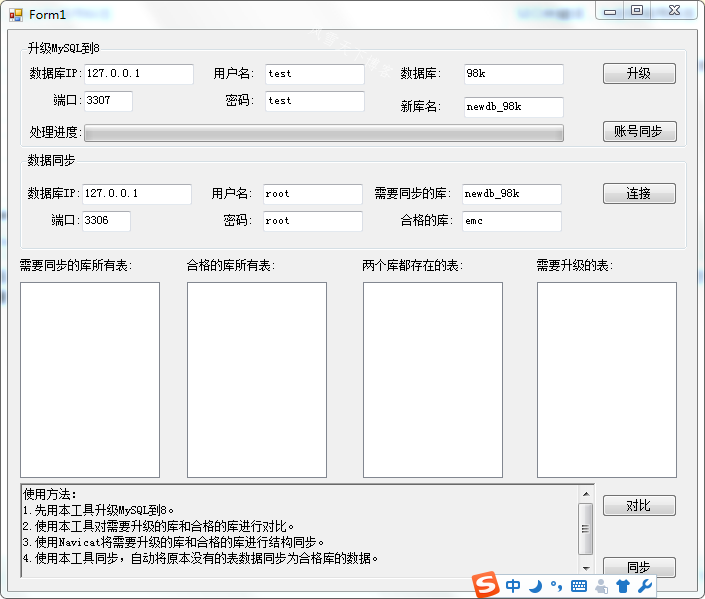Focus the 密码 field containing root
This screenshot has height=599, width=705.
313,221
